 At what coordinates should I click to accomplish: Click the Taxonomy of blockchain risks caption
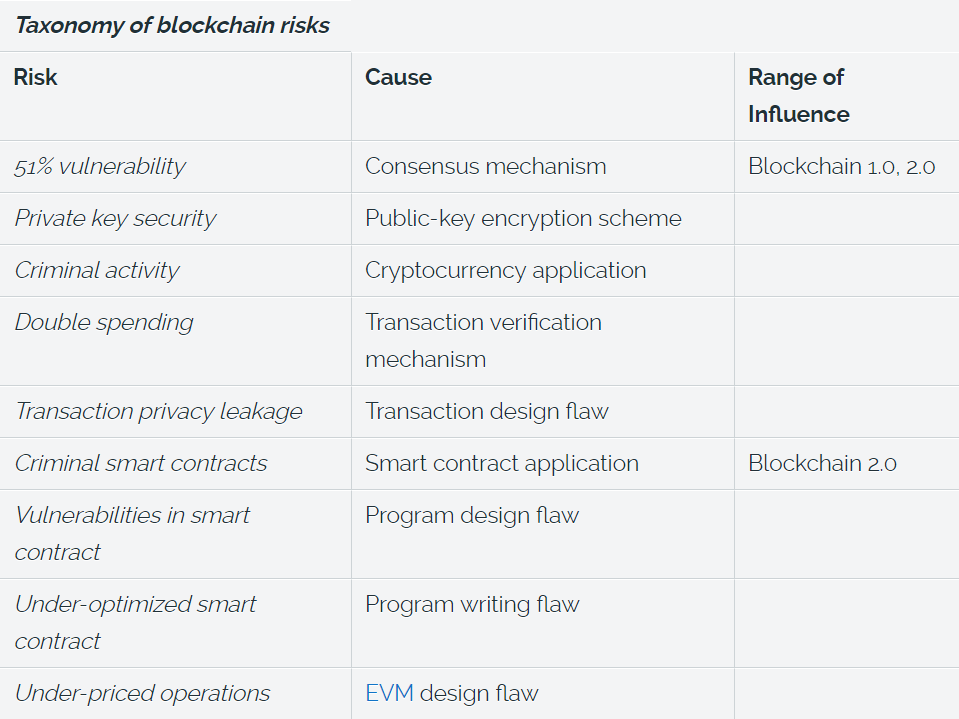[x=172, y=25]
